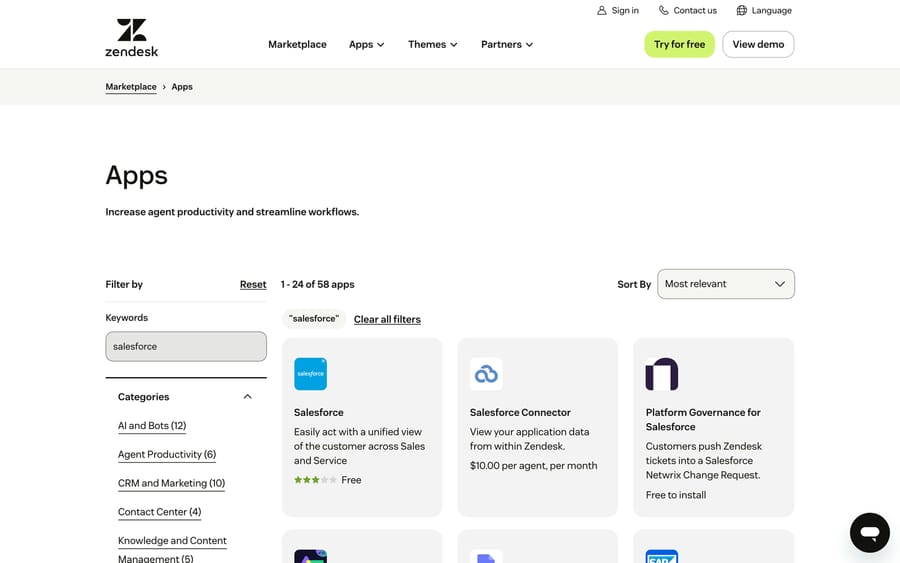
Task: Click the Apps breadcrumb item
Action: [x=182, y=87]
